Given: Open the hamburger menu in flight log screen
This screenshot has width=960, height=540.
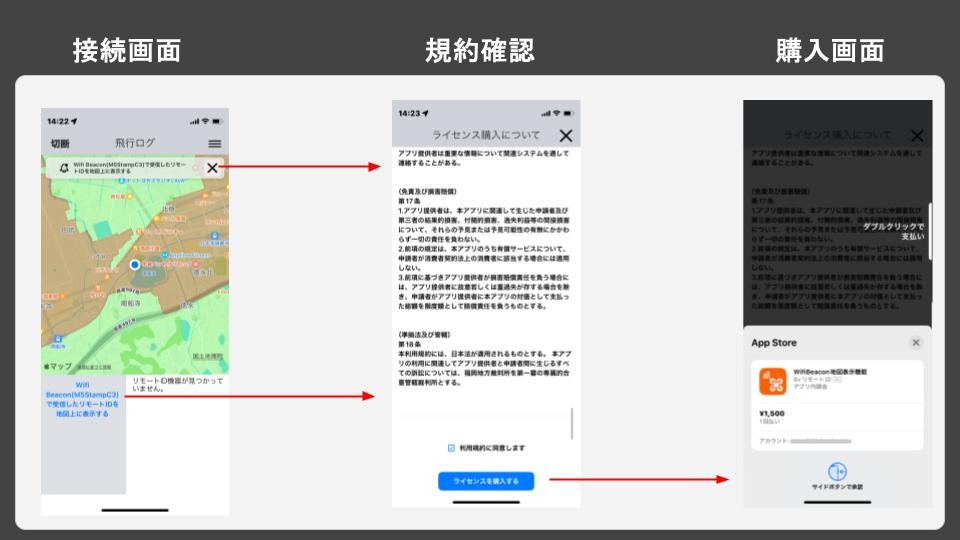Looking at the screenshot, I should pos(214,144).
